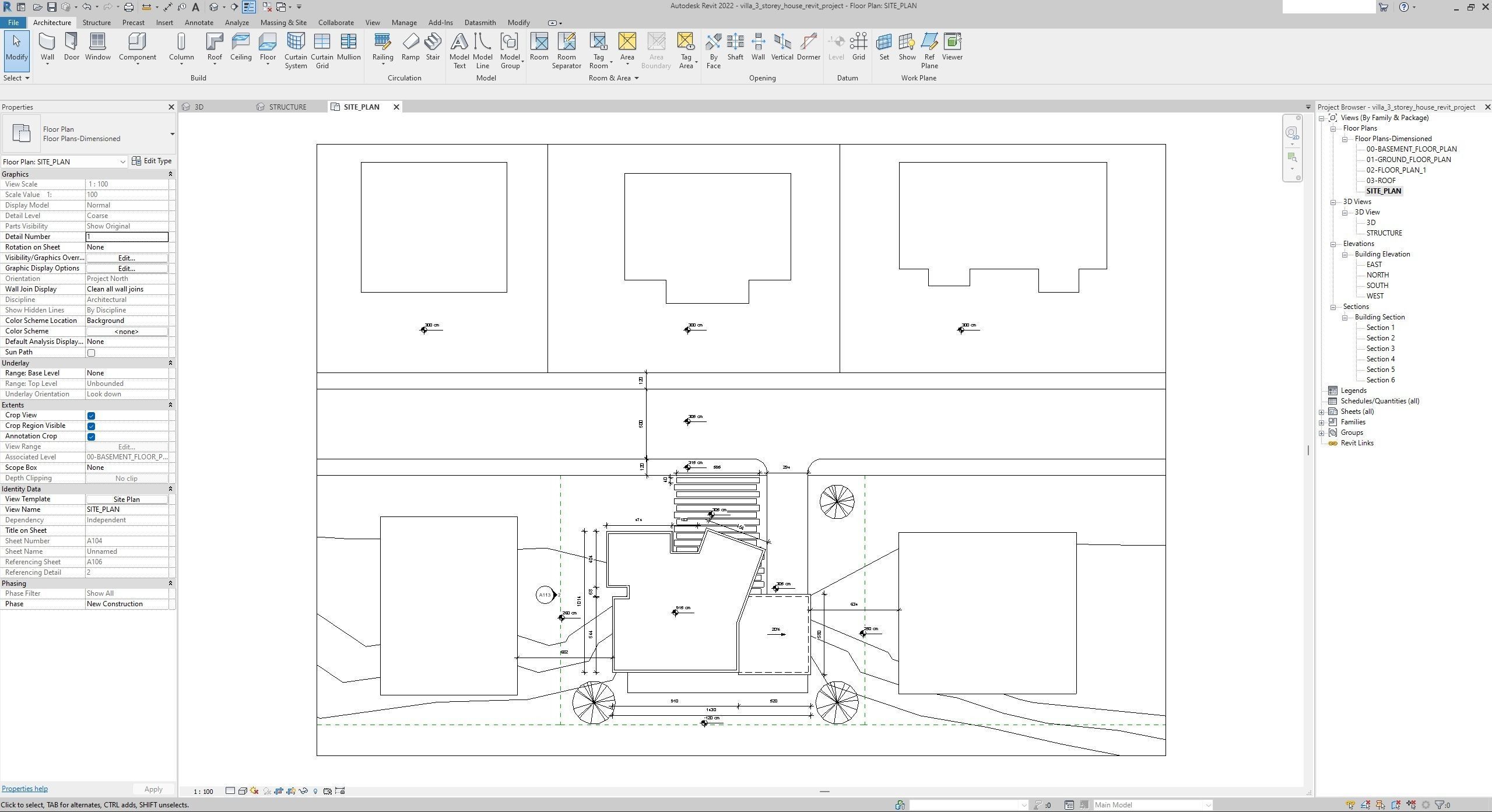The image size is (1492, 812).
Task: Open the Properties help link
Action: point(24,789)
